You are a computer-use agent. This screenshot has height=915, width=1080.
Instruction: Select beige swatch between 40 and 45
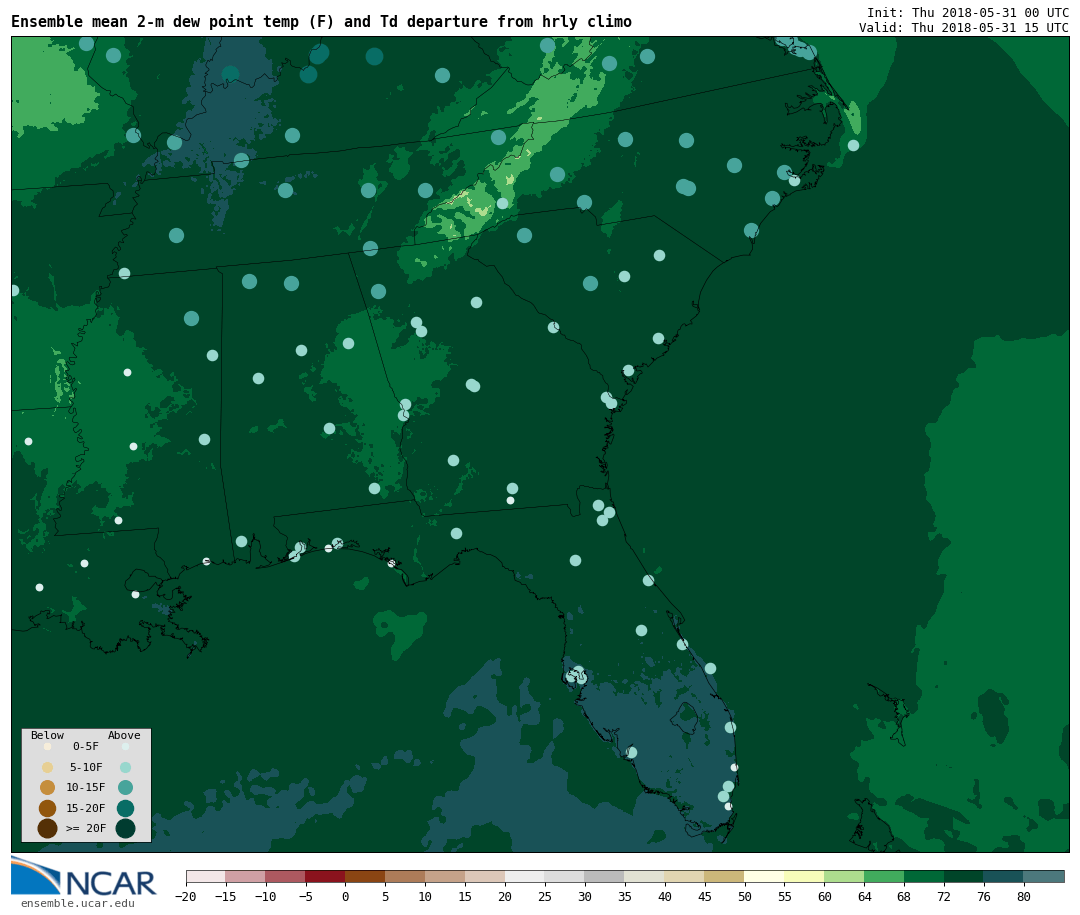(685, 876)
